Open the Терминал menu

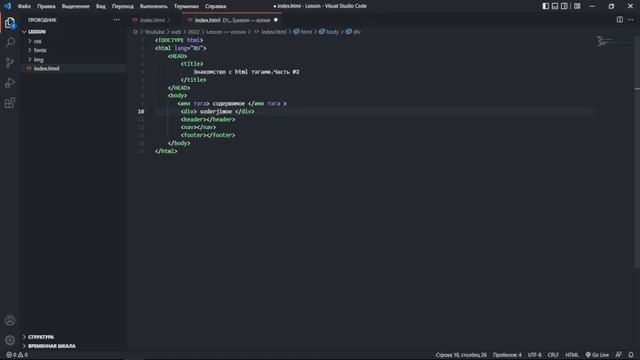click(x=186, y=6)
